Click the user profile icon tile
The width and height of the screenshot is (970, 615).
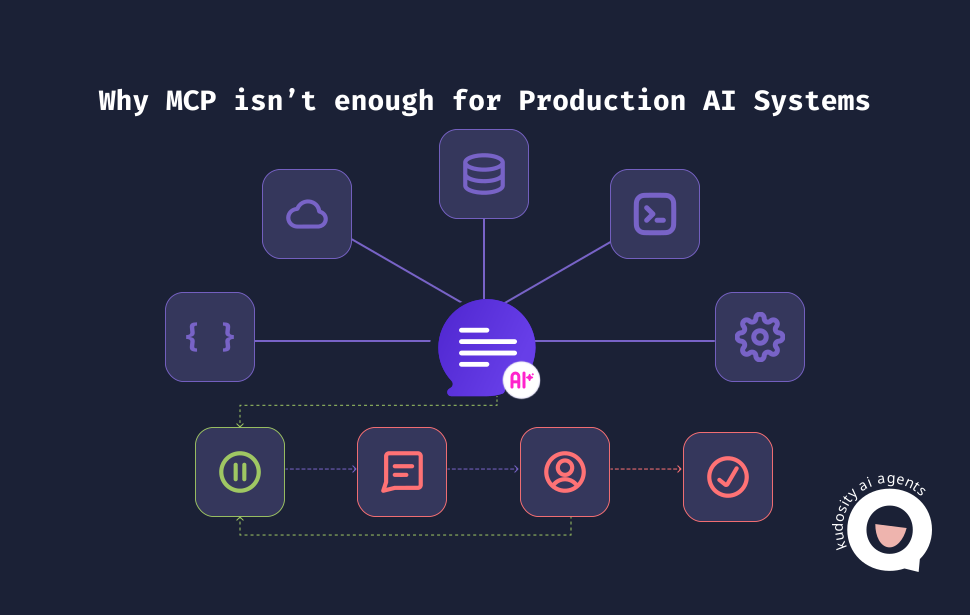tap(565, 472)
